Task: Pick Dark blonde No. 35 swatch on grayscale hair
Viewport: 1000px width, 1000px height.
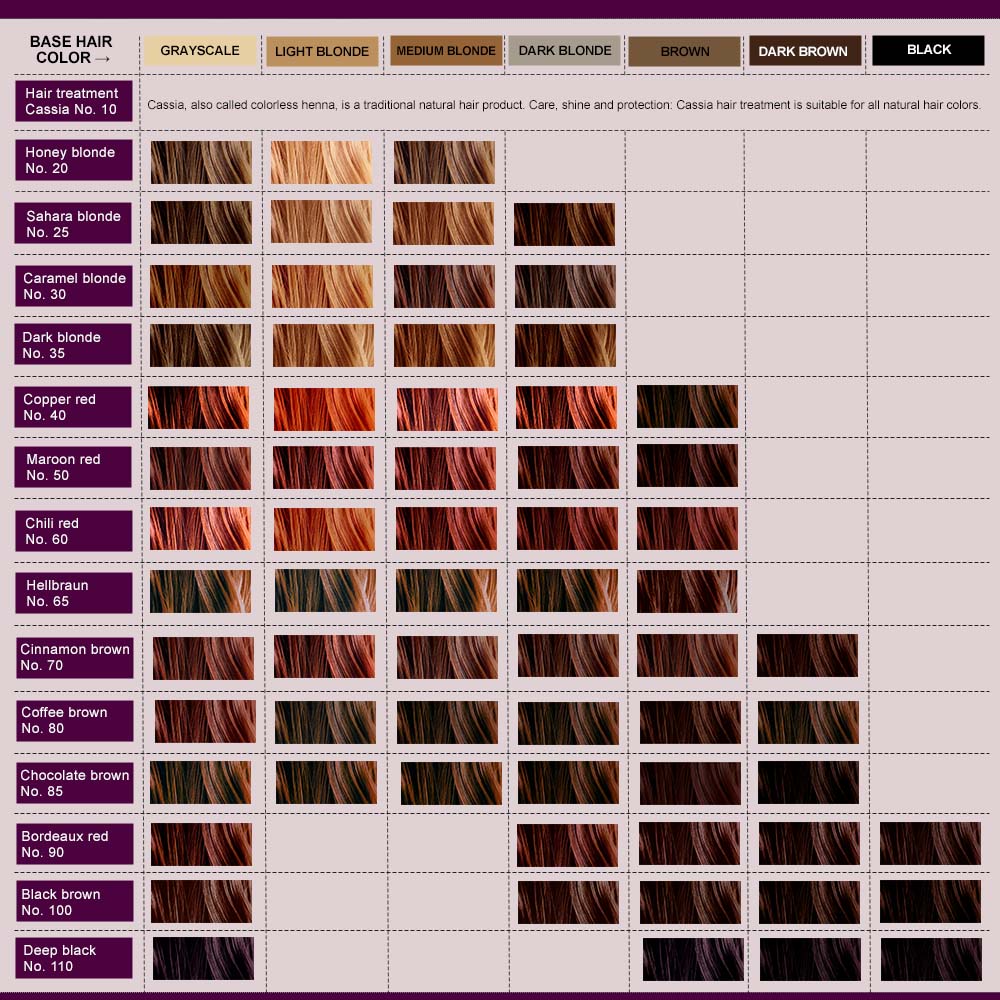Action: pyautogui.click(x=200, y=346)
